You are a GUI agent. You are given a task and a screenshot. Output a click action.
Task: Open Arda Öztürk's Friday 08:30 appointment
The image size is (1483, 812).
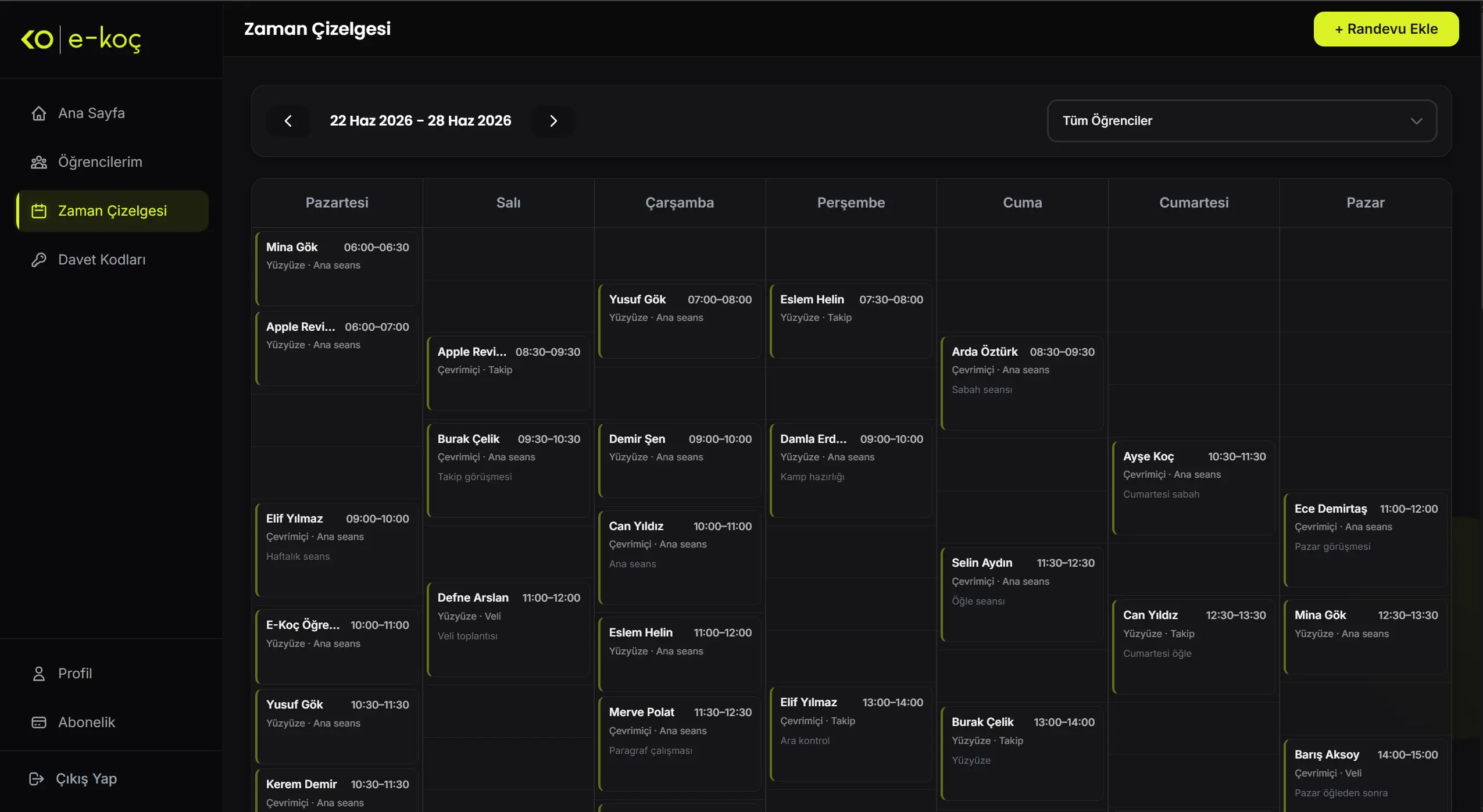[1022, 383]
